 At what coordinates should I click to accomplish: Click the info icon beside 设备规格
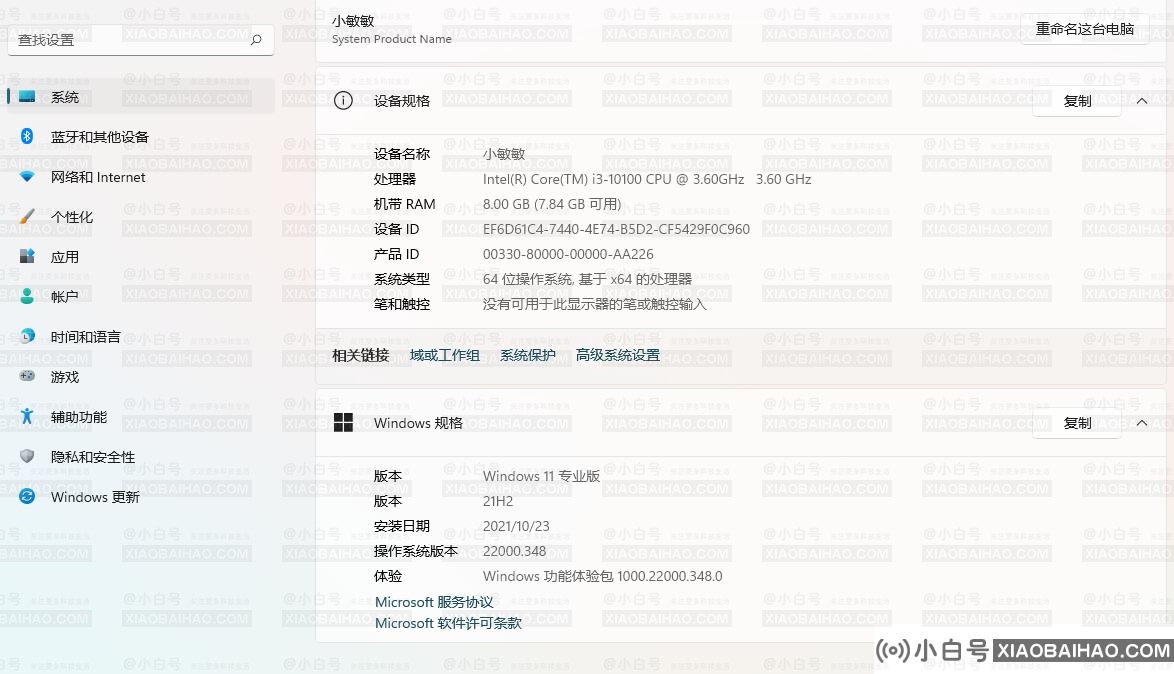pos(343,100)
